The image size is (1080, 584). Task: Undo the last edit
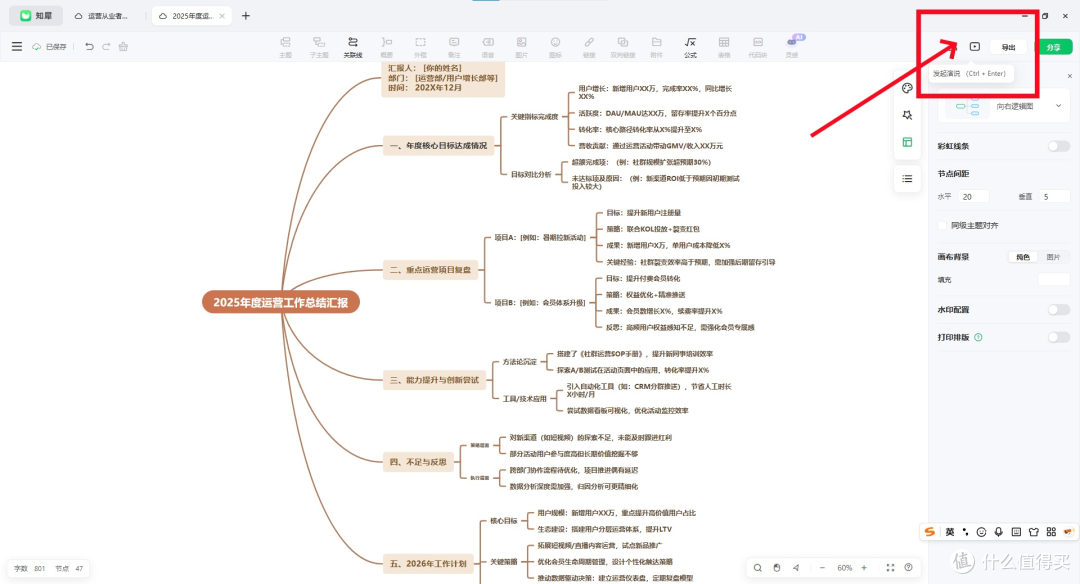coord(89,46)
